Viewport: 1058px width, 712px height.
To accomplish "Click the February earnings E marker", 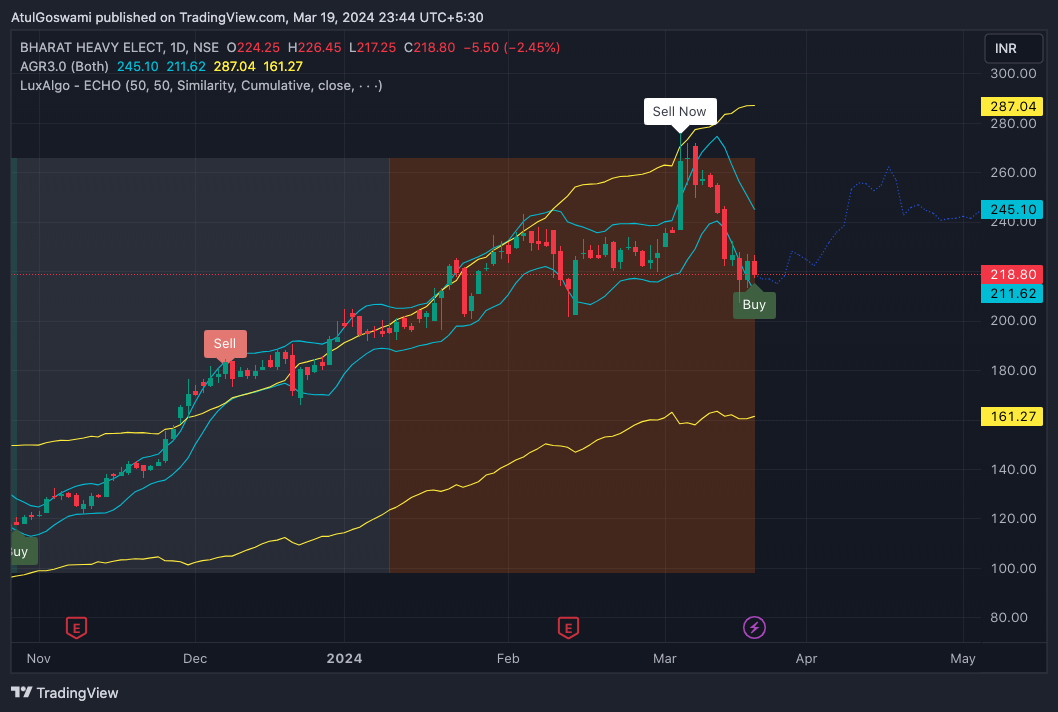I will point(568,628).
